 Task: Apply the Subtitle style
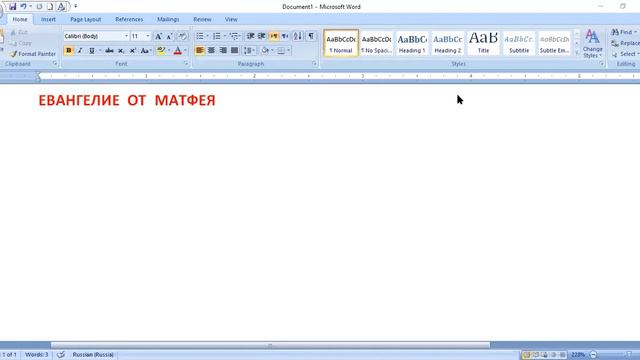pyautogui.click(x=519, y=43)
